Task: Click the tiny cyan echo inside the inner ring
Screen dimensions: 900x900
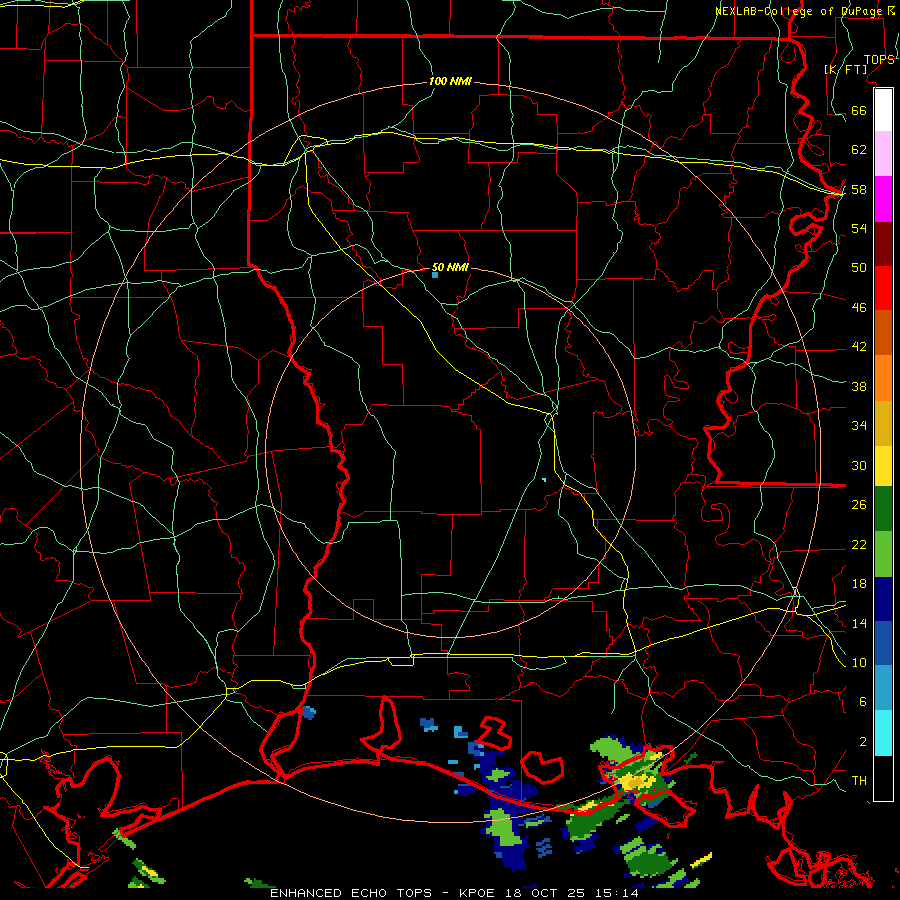Action: (544, 479)
